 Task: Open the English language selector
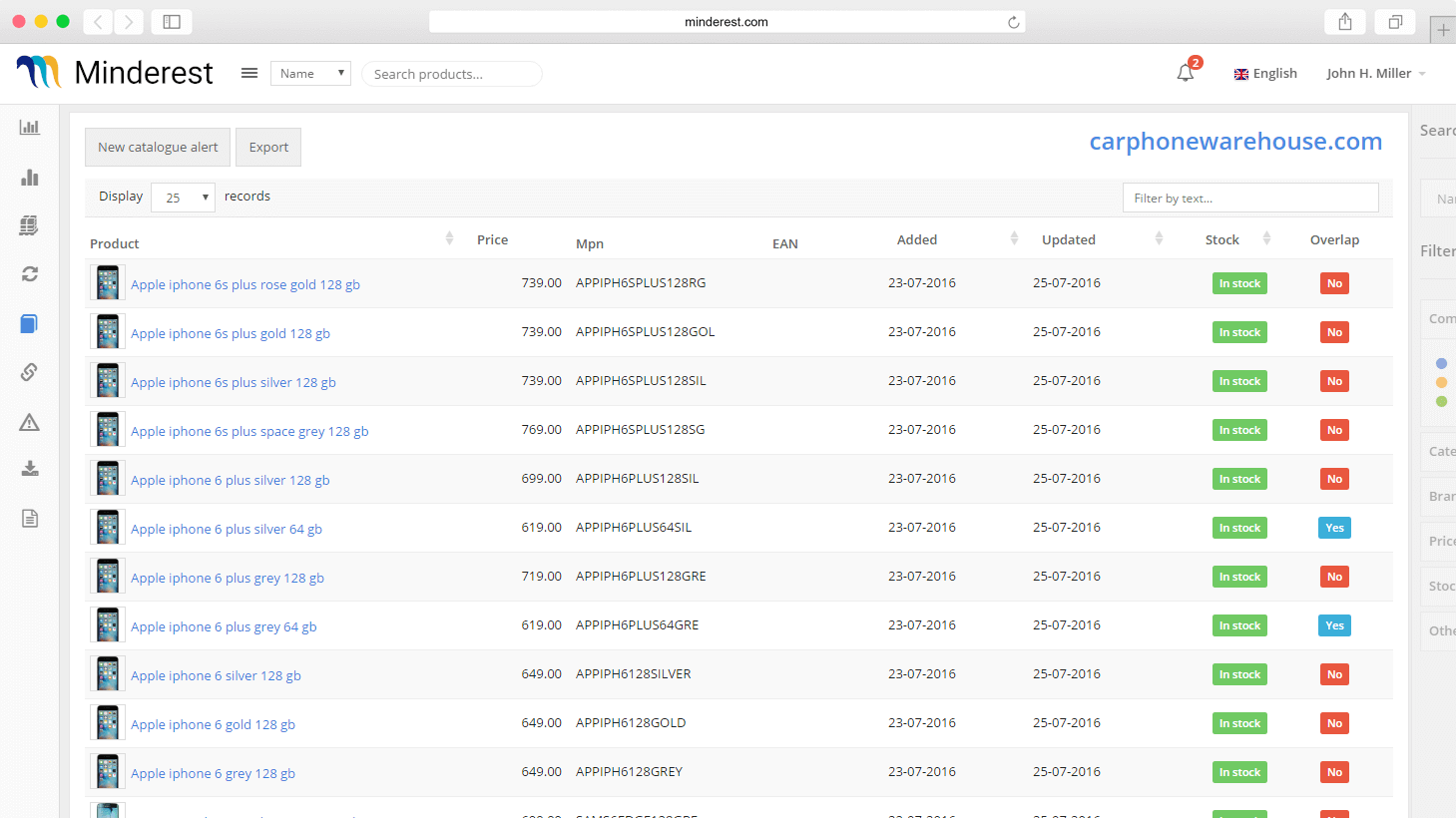(1265, 73)
